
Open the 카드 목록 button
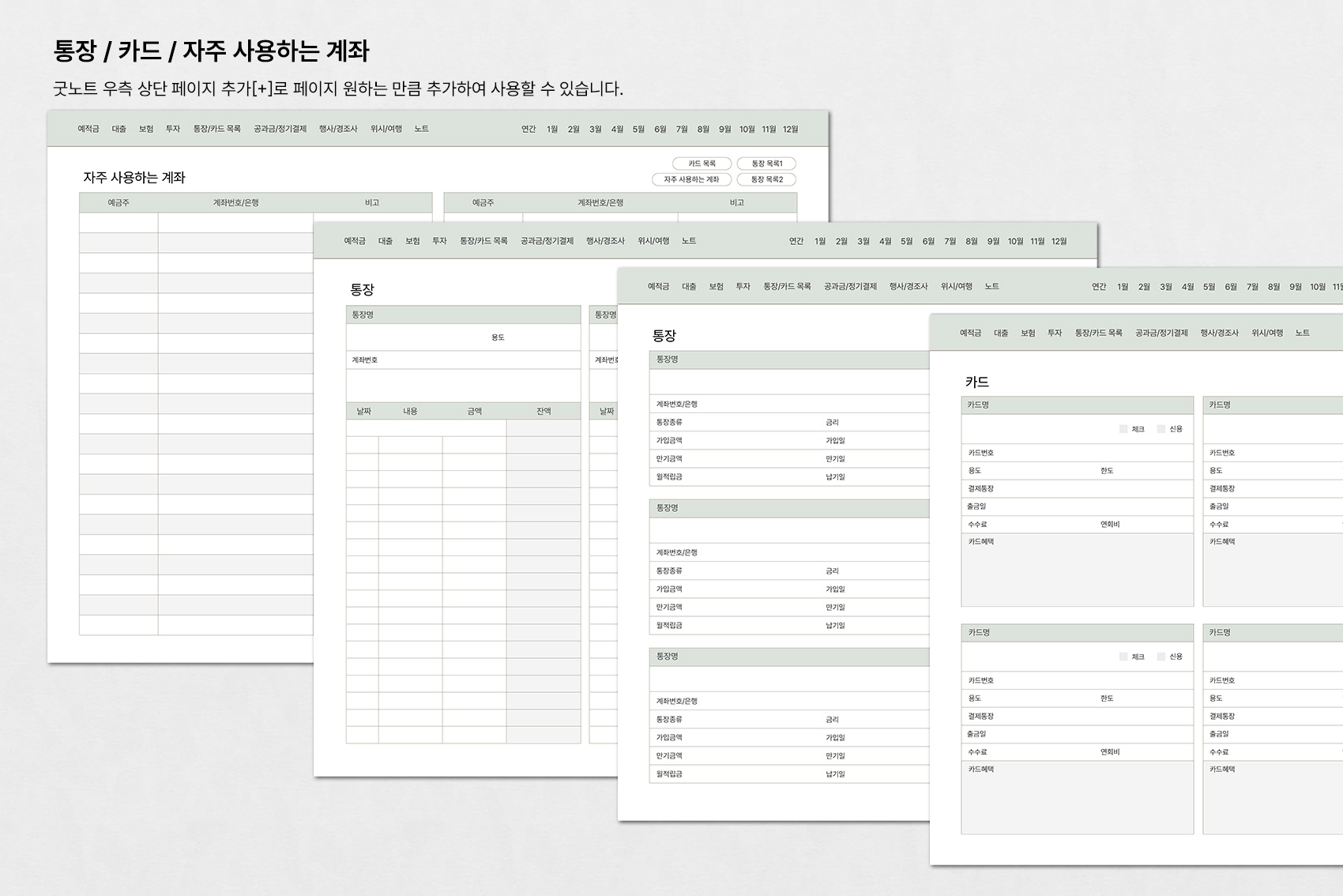[702, 164]
